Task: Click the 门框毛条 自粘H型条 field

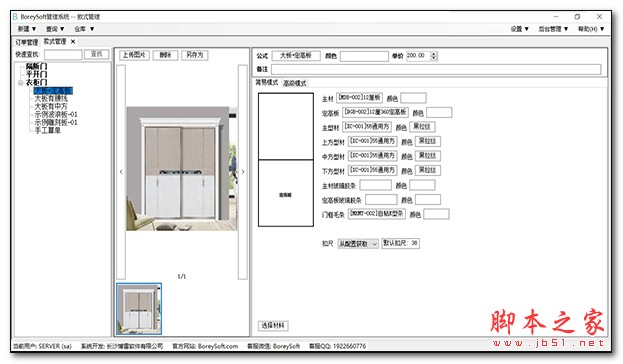Action: pos(377,214)
